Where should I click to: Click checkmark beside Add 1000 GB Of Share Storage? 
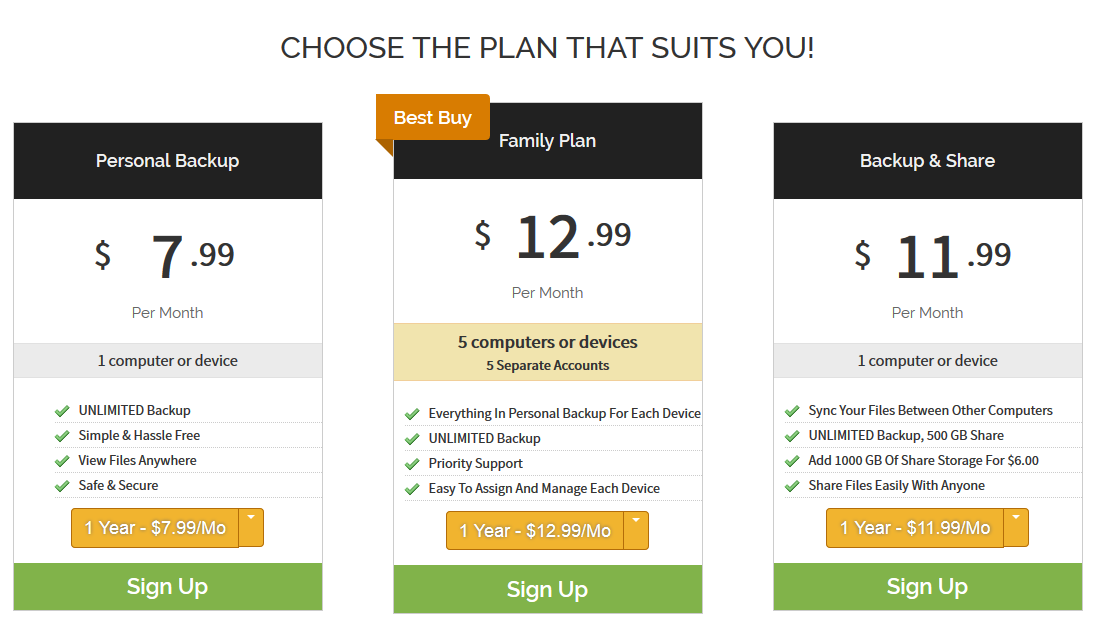[792, 461]
